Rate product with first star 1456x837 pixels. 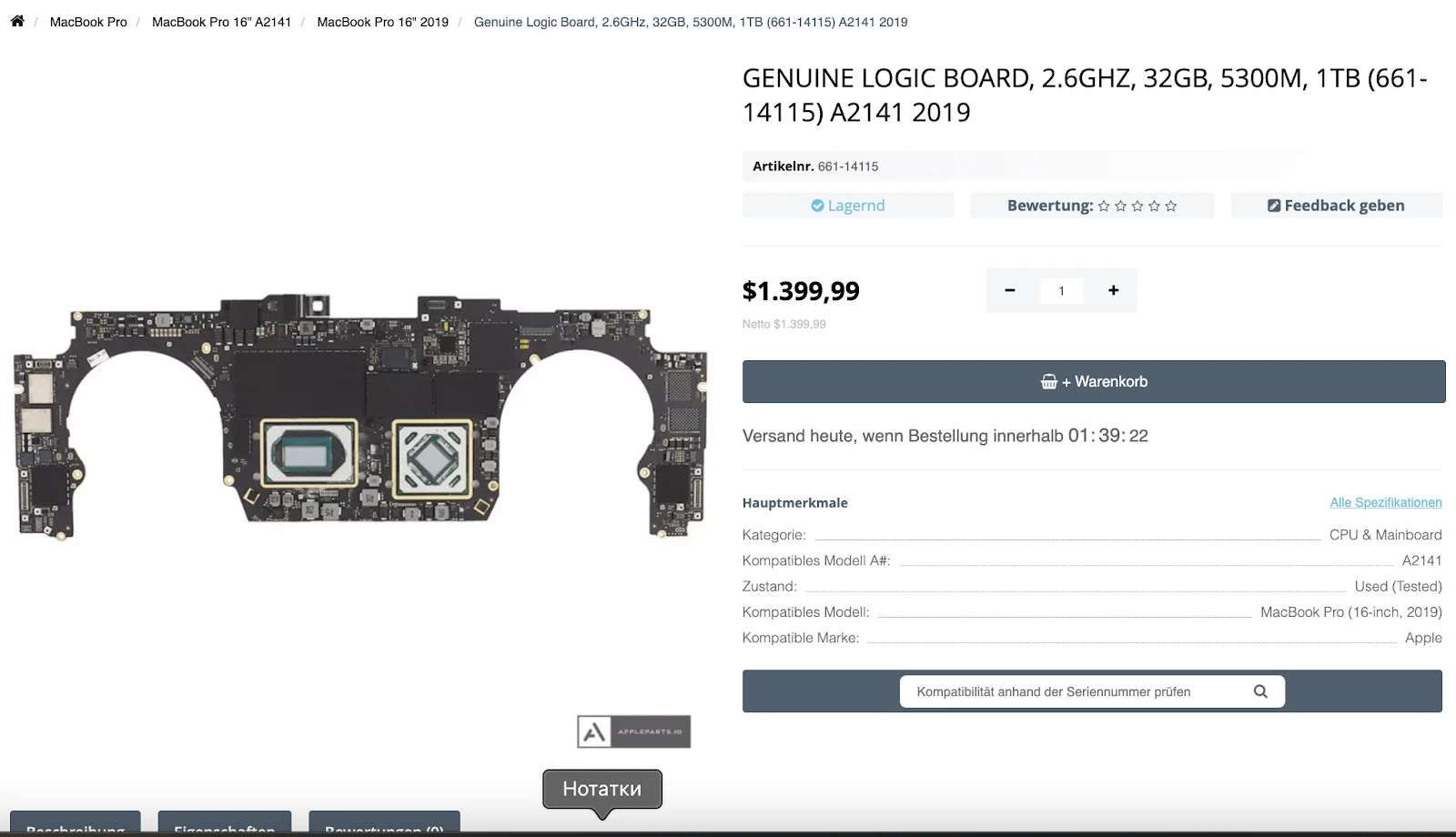point(1104,207)
